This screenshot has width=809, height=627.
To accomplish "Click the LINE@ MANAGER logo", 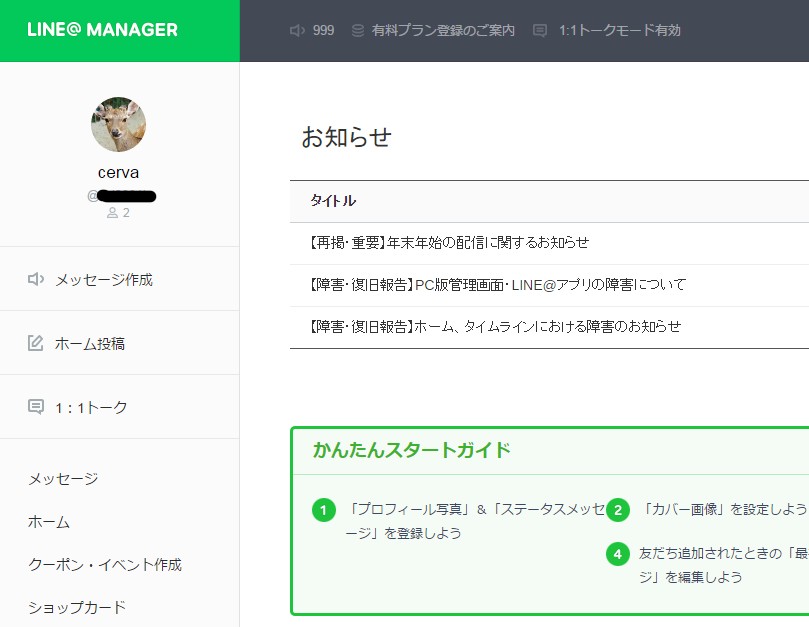I will pyautogui.click(x=102, y=30).
